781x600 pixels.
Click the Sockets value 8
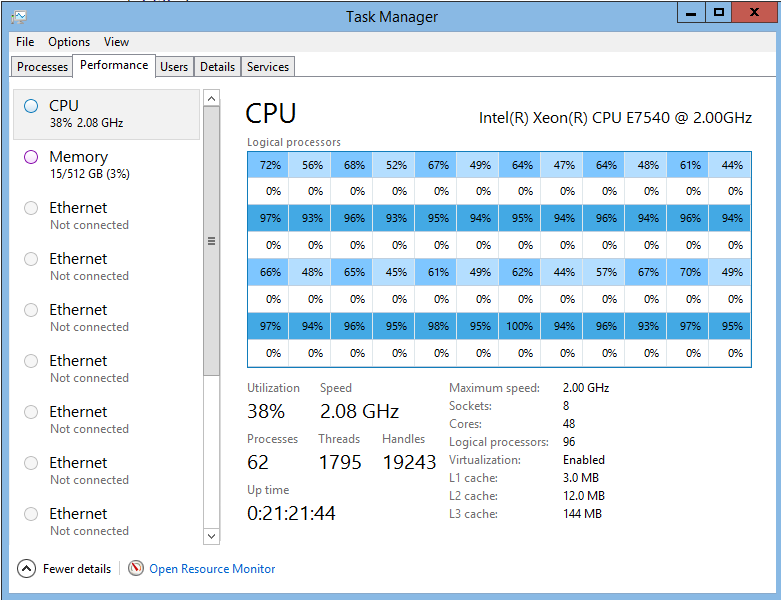(x=566, y=406)
